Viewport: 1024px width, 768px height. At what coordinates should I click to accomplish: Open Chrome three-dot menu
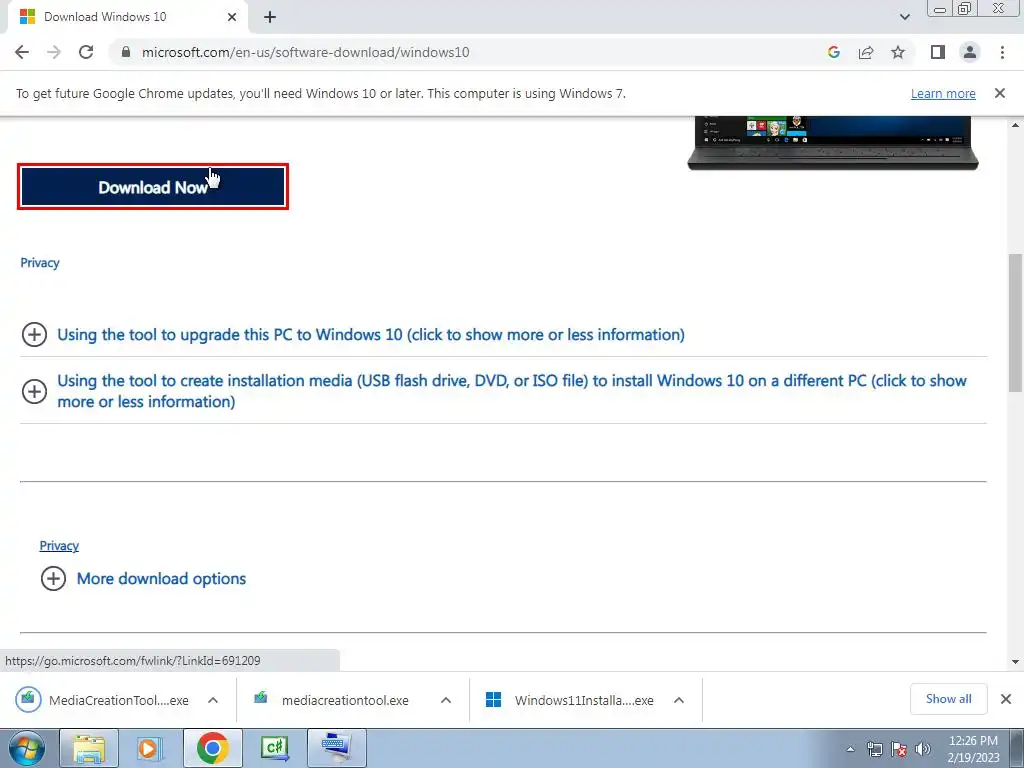[1002, 52]
